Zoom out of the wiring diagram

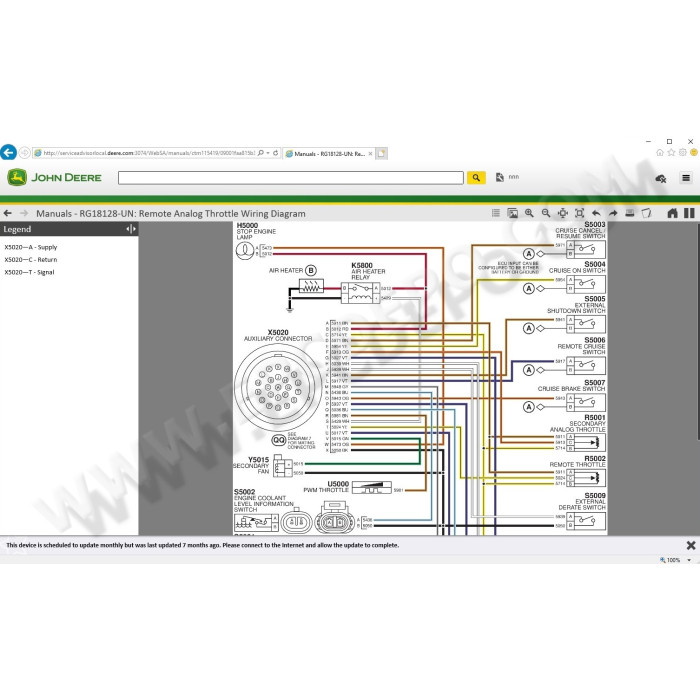[x=546, y=213]
